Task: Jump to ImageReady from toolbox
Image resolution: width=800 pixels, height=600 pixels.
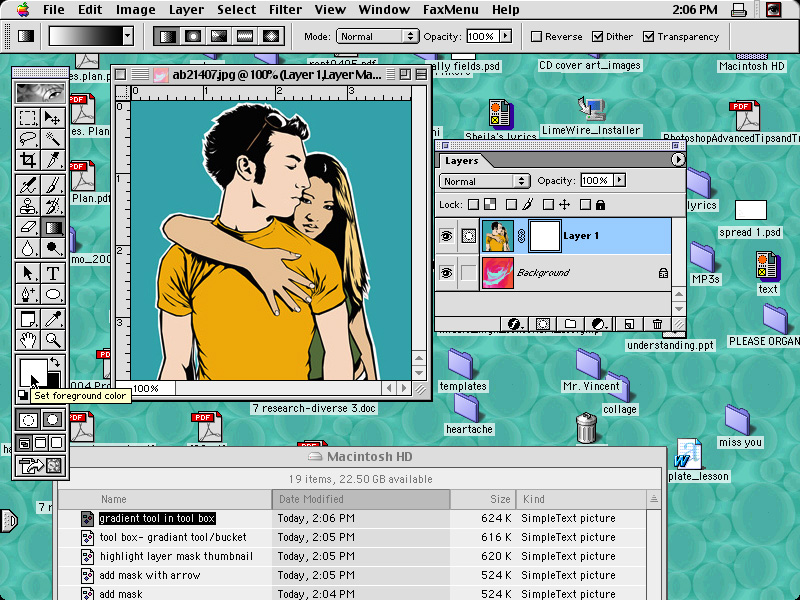Action: tap(40, 465)
